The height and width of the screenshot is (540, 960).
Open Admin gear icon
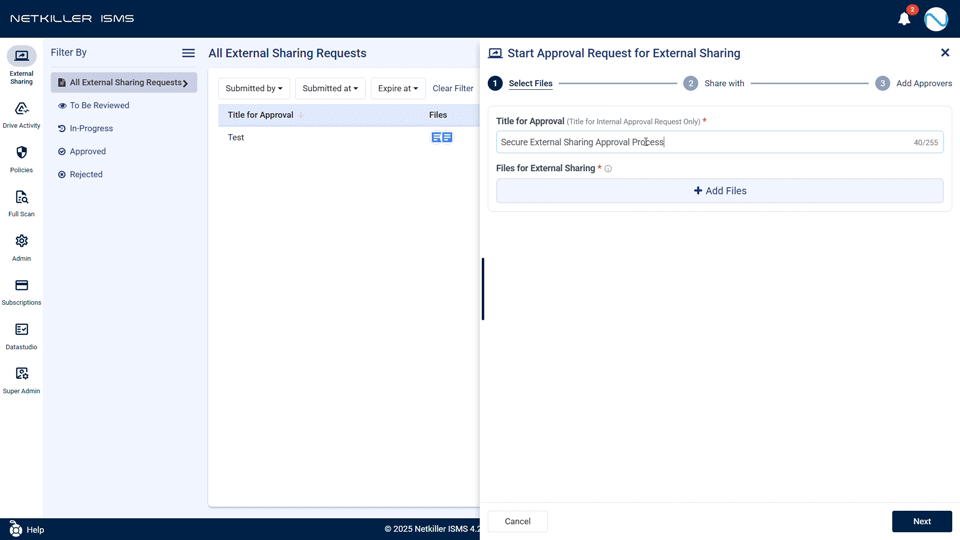pyautogui.click(x=21, y=241)
